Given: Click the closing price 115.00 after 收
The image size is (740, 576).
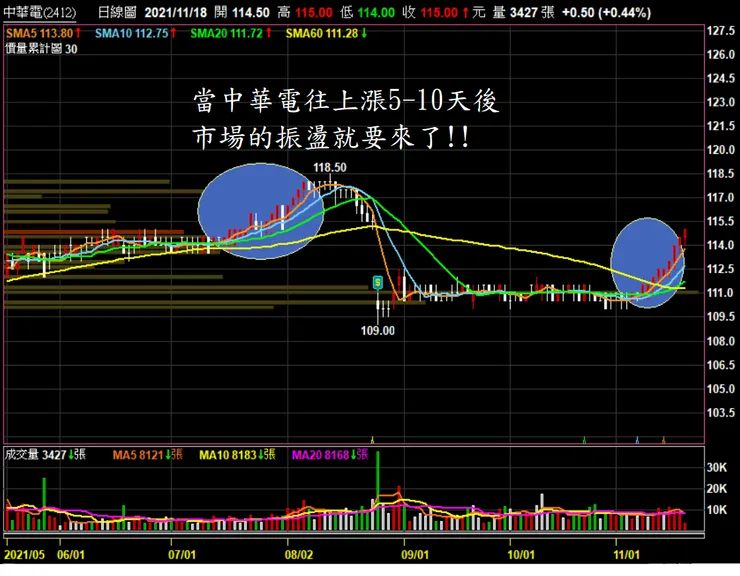Looking at the screenshot, I should tap(439, 12).
